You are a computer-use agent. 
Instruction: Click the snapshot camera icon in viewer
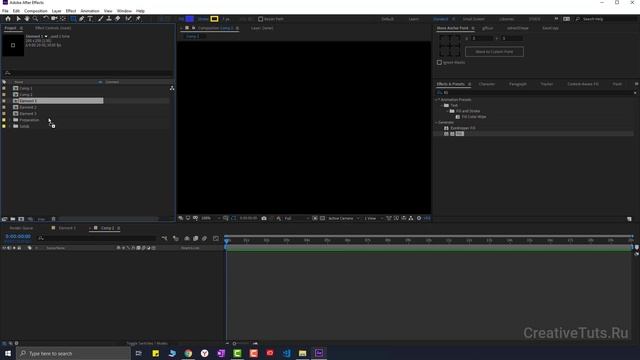264,218
